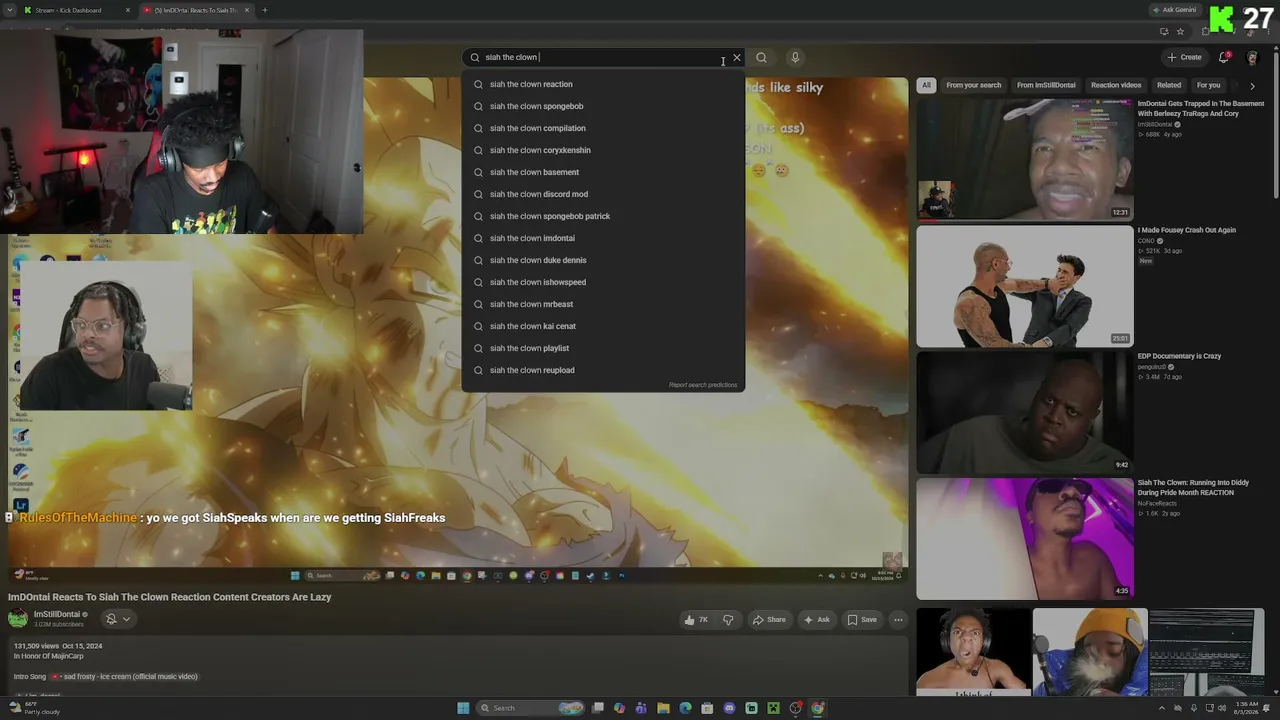Click 'Report search predictions' link
This screenshot has width=1280, height=720.
[x=703, y=385]
